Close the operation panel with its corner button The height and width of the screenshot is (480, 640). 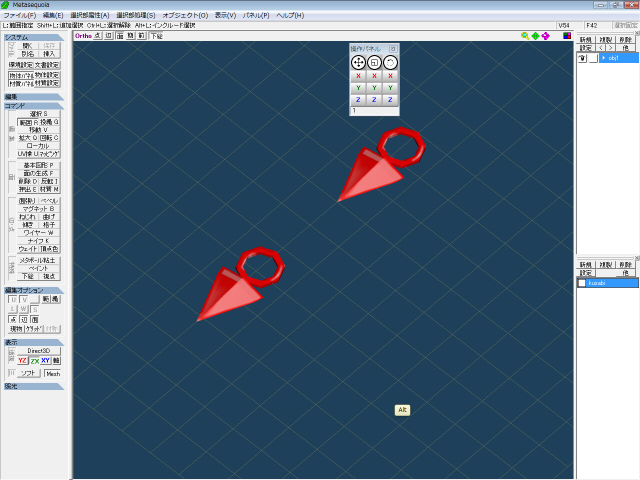click(393, 48)
